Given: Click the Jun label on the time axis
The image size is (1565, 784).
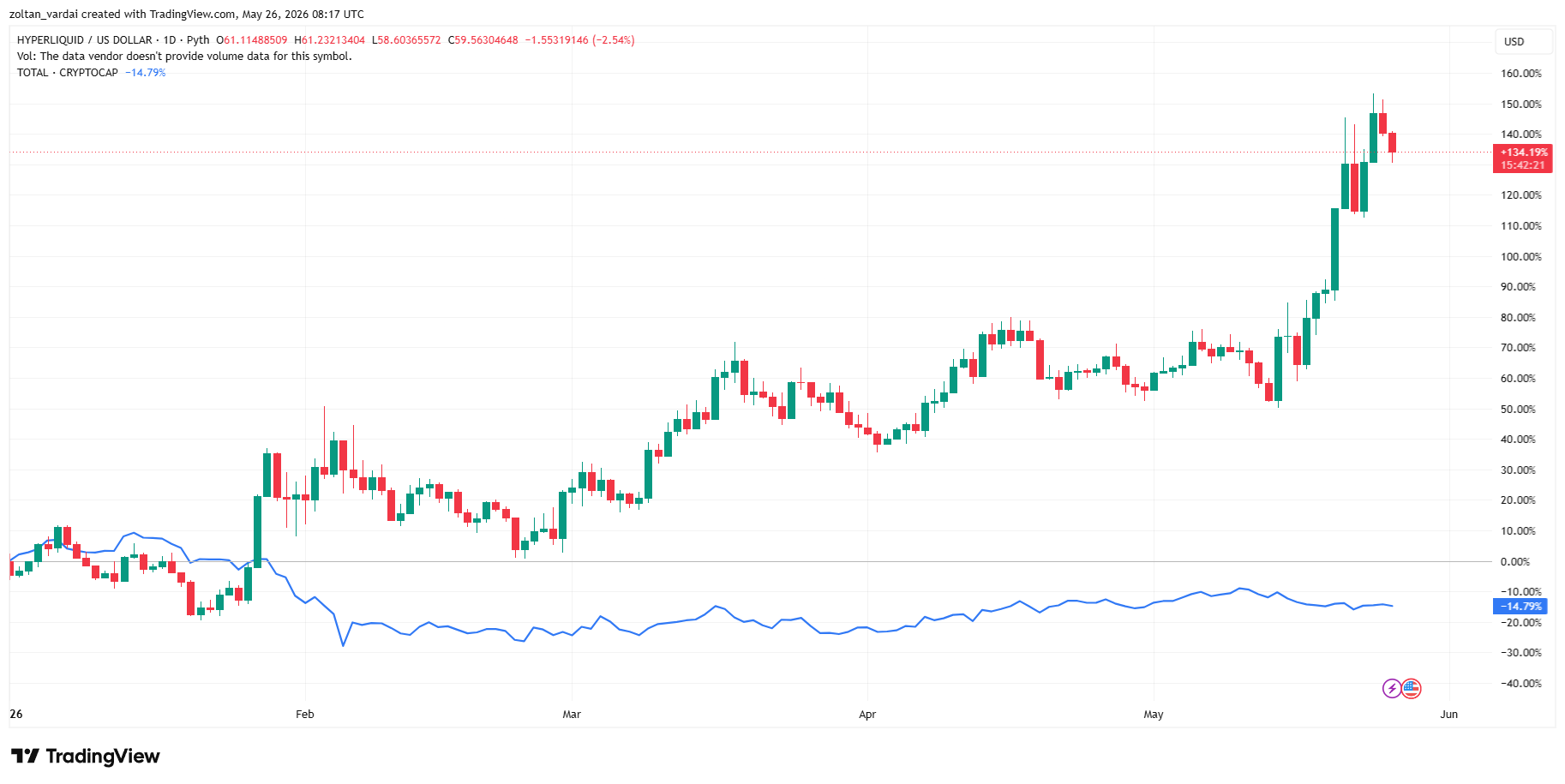Looking at the screenshot, I should click(1448, 714).
